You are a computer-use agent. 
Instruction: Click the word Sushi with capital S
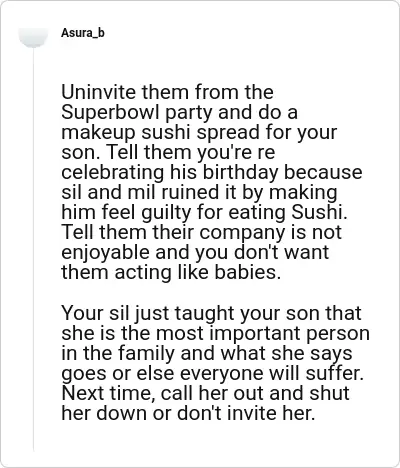click(319, 212)
